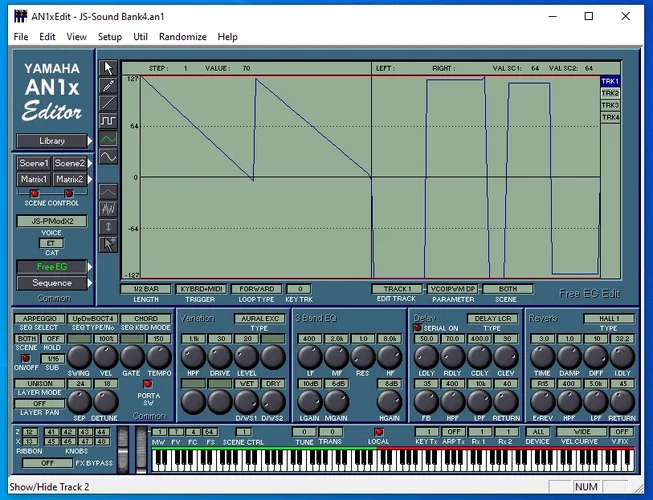
Task: Open the Setup menu
Action: (x=110, y=37)
